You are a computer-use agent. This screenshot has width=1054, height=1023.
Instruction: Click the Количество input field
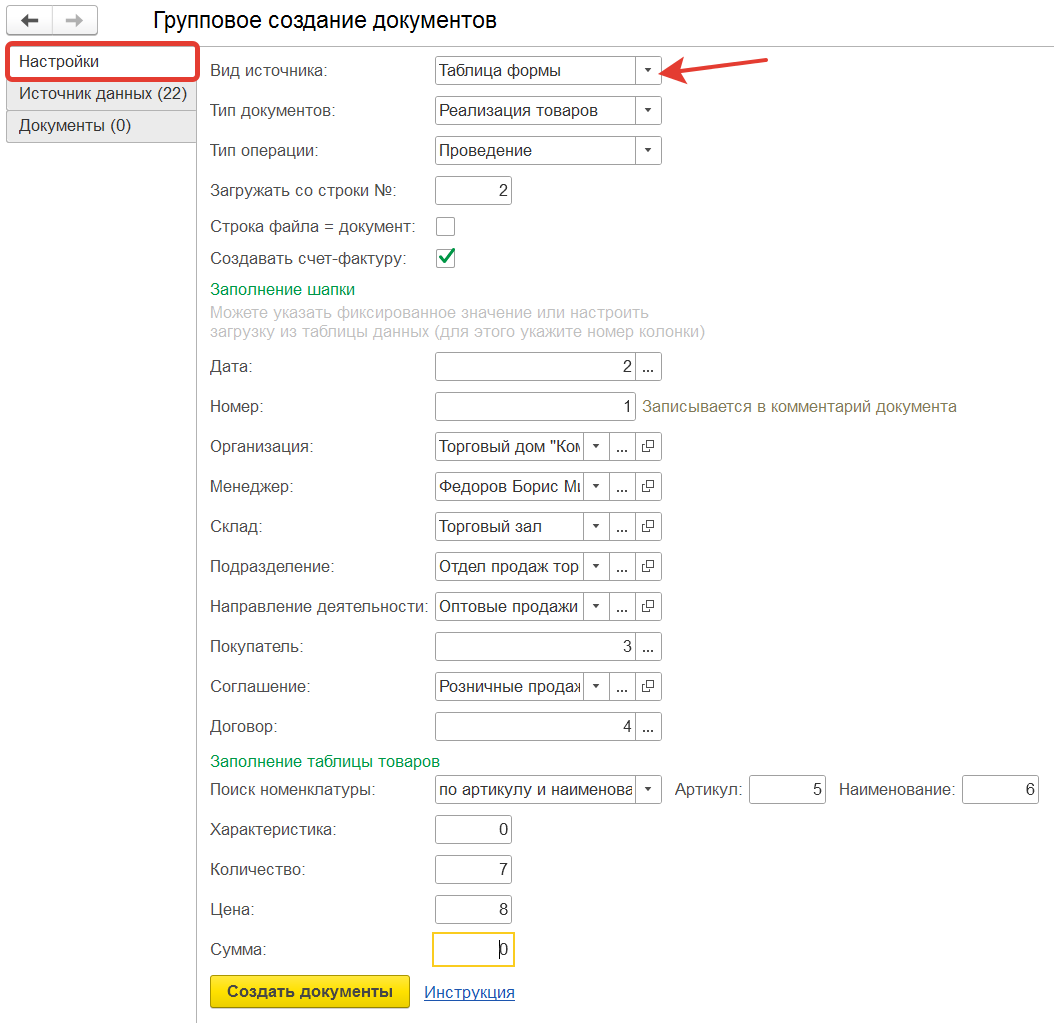tap(473, 869)
